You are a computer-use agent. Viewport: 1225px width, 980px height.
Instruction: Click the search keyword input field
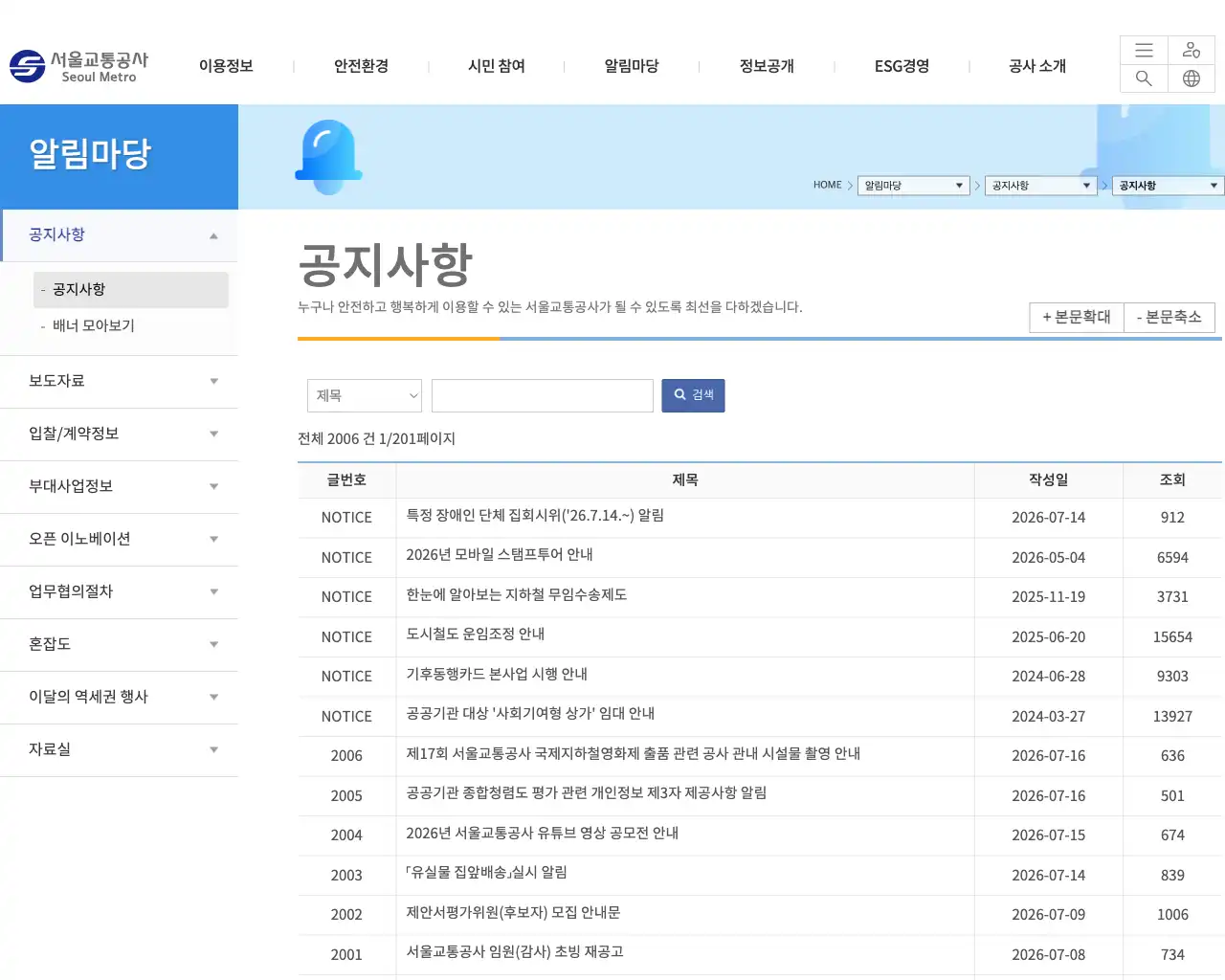tap(543, 396)
